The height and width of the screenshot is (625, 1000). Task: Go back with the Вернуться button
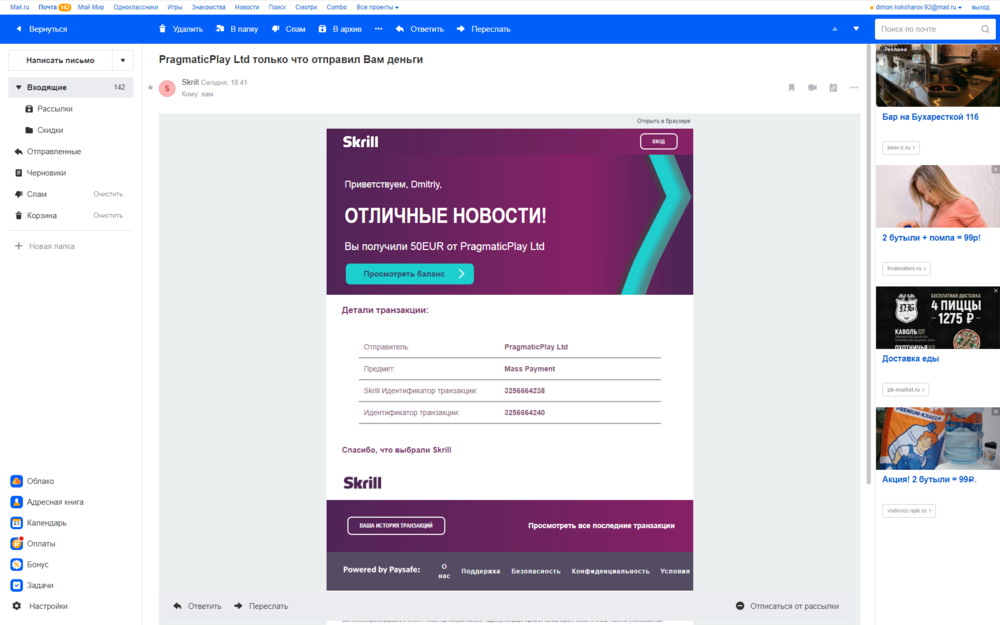(41, 29)
